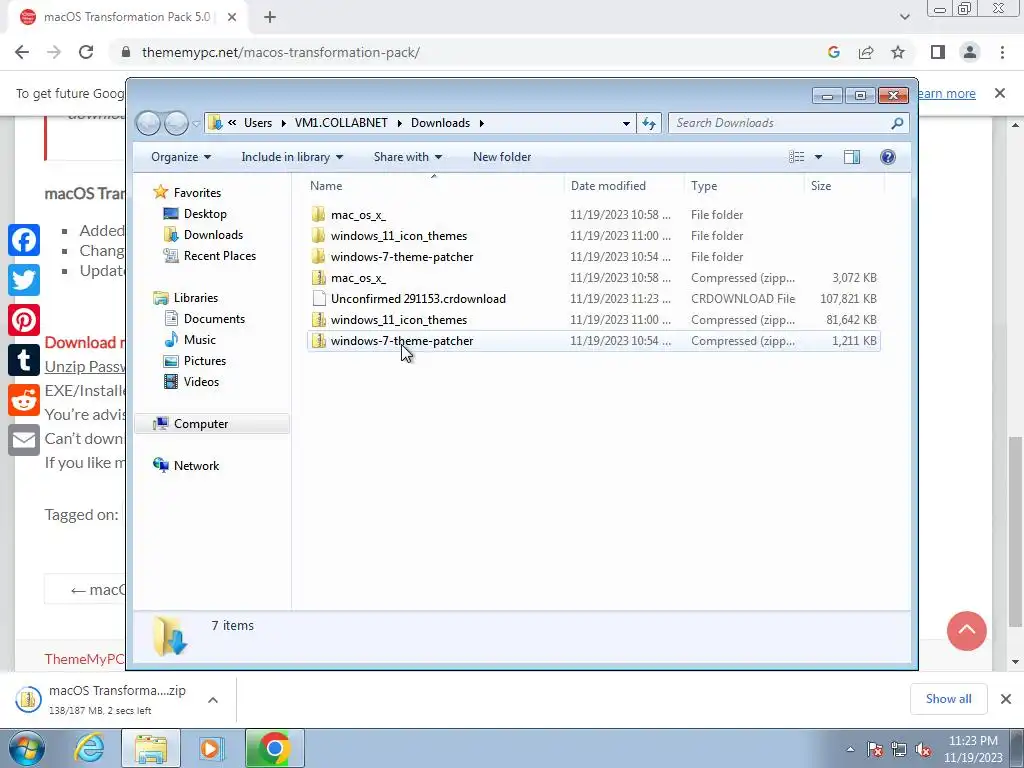Refresh the Downloads folder view
1024x768 pixels.
[x=648, y=123]
